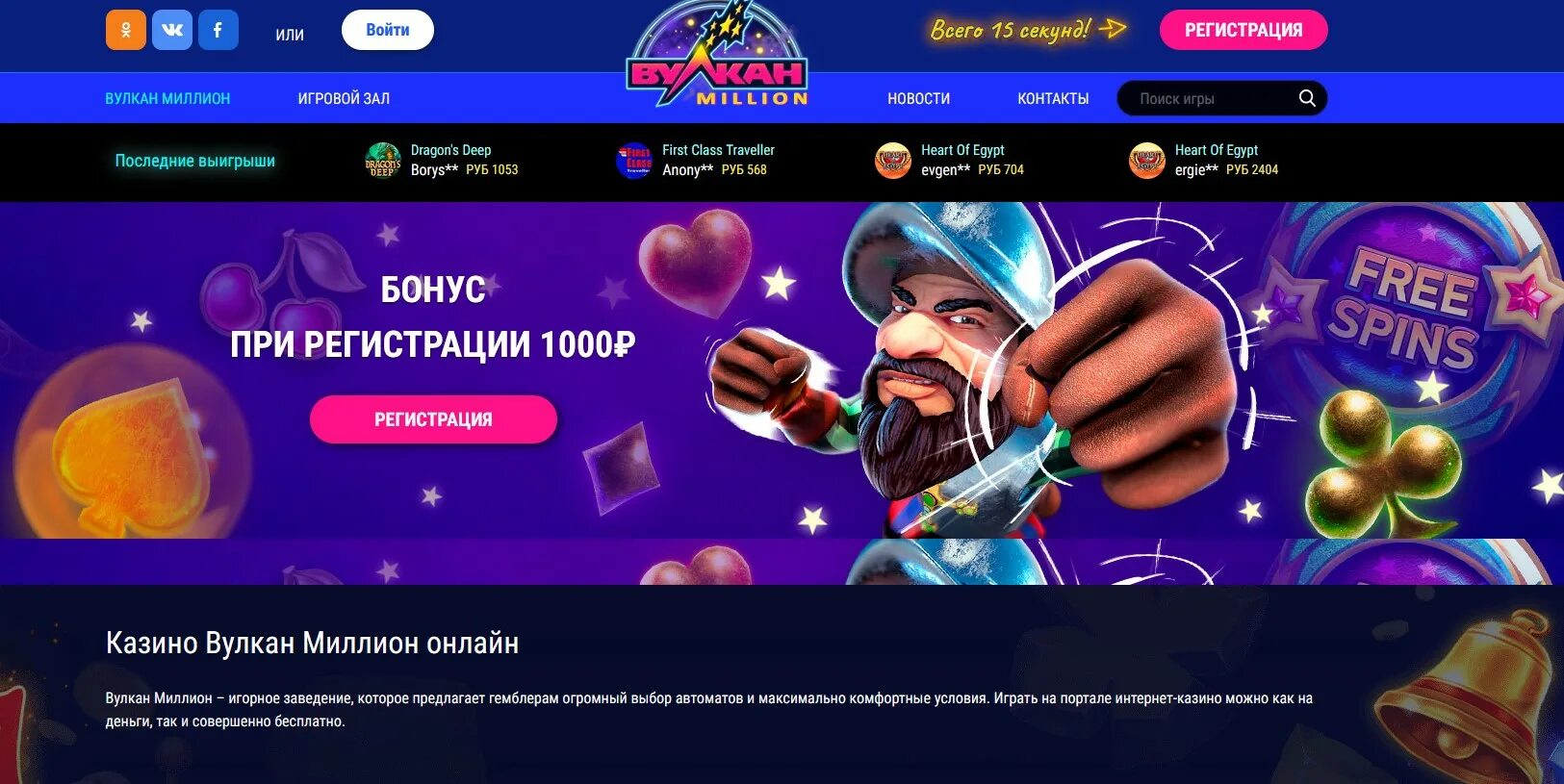The image size is (1564, 784).
Task: Open the First Class Traveller game icon
Action: tap(634, 160)
